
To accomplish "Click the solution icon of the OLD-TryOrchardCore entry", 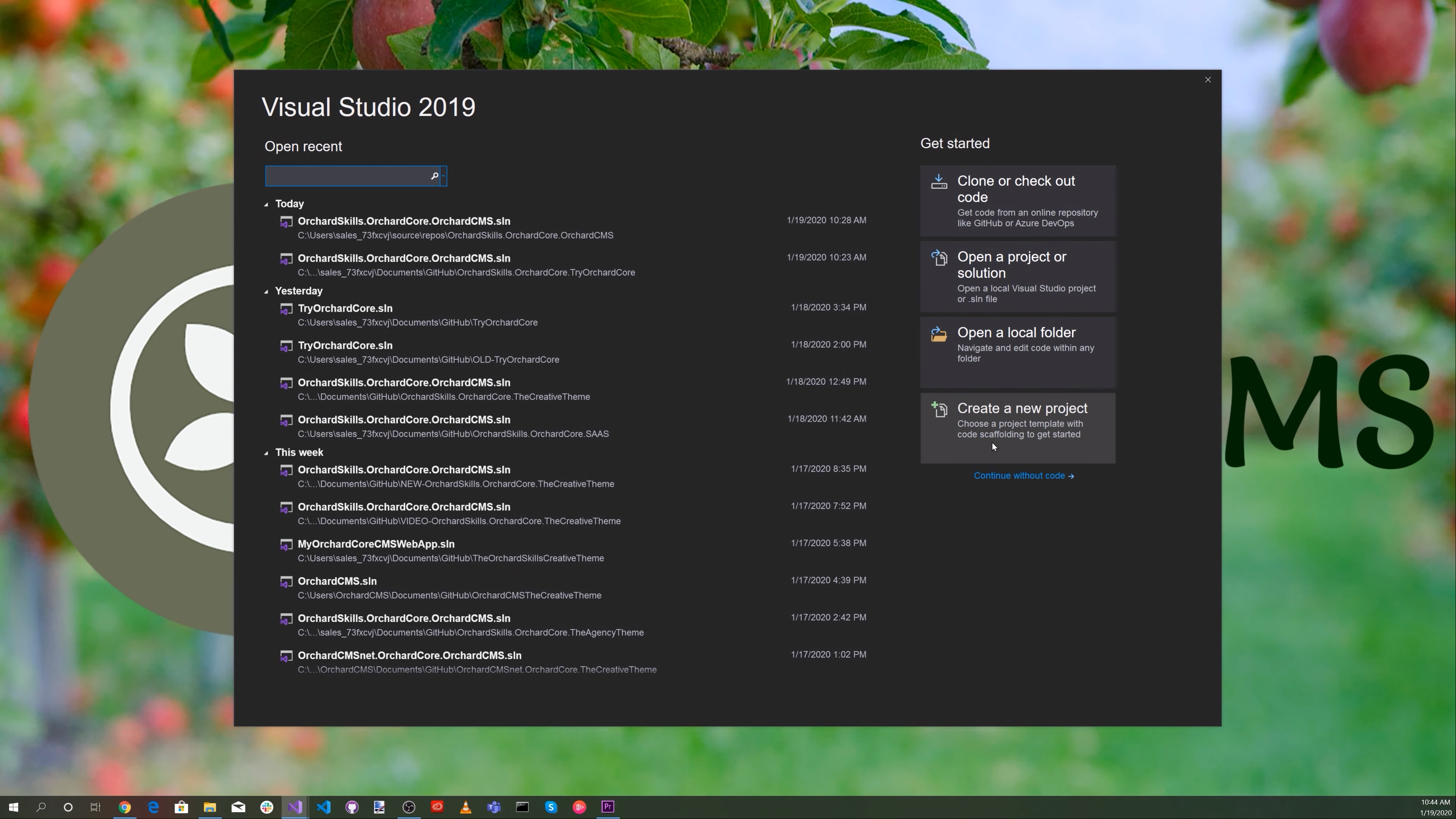I will [287, 347].
